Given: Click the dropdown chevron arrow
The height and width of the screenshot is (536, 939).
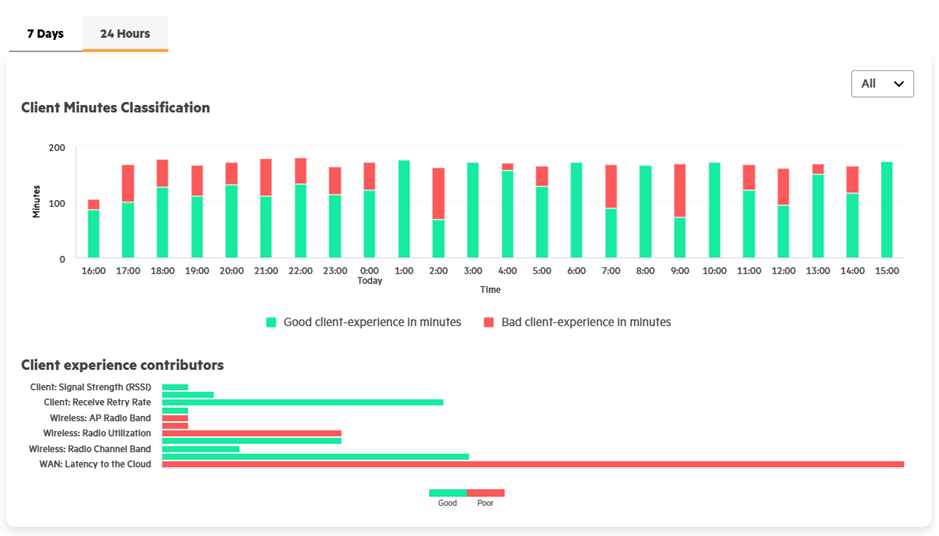Looking at the screenshot, I should tap(898, 84).
